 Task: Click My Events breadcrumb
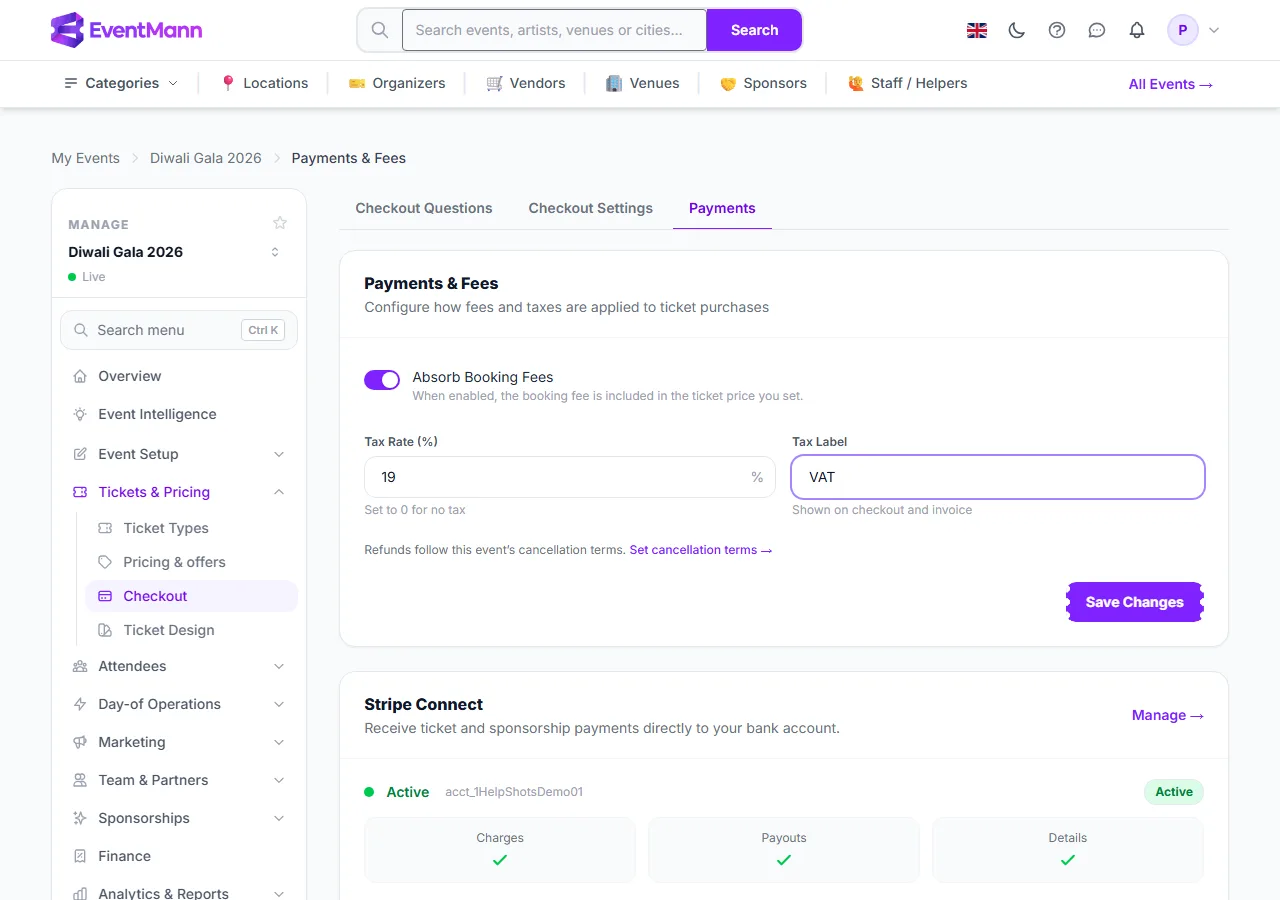coord(86,158)
